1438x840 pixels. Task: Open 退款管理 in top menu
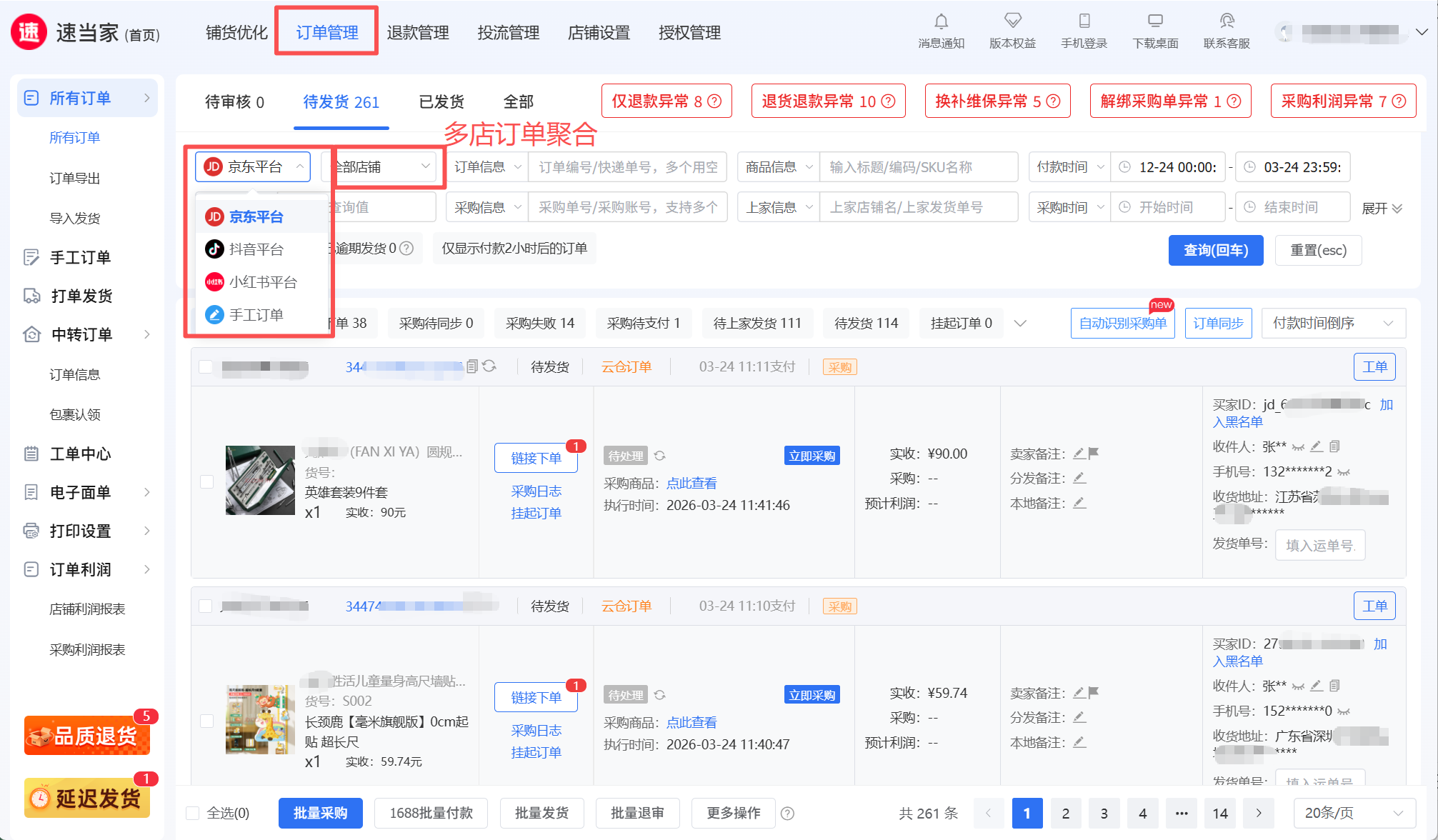pyautogui.click(x=417, y=33)
